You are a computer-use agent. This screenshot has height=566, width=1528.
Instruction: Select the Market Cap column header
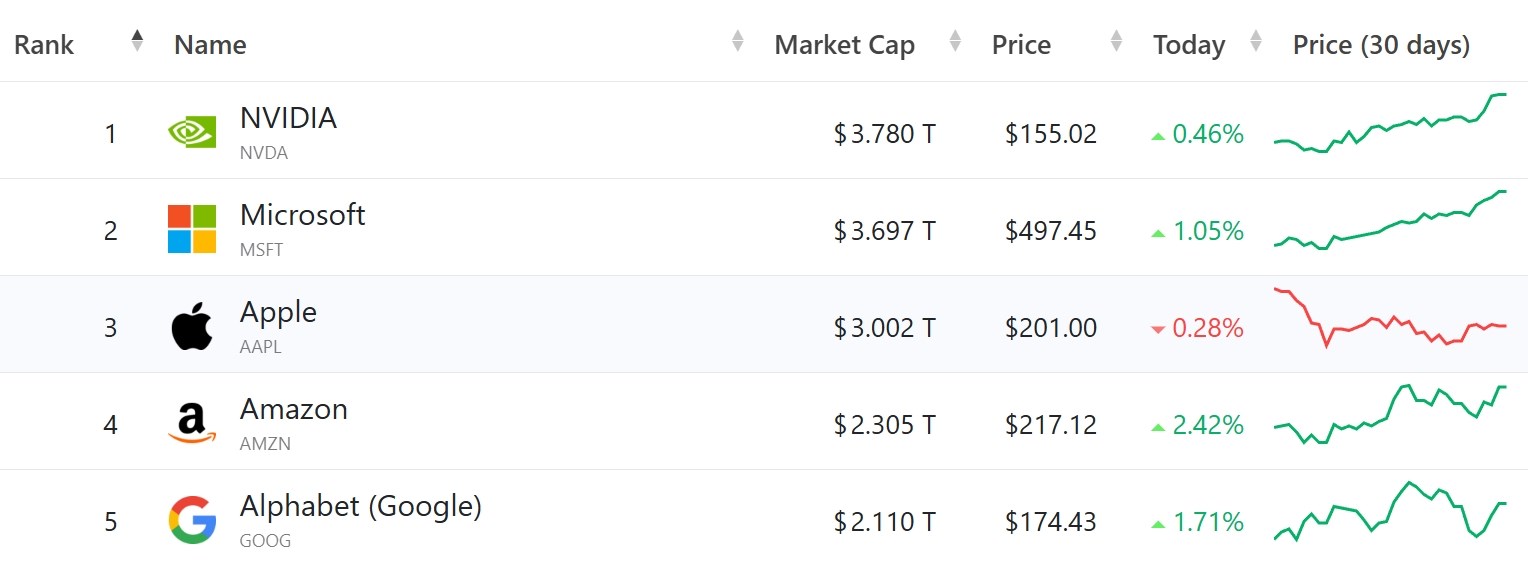click(x=845, y=45)
